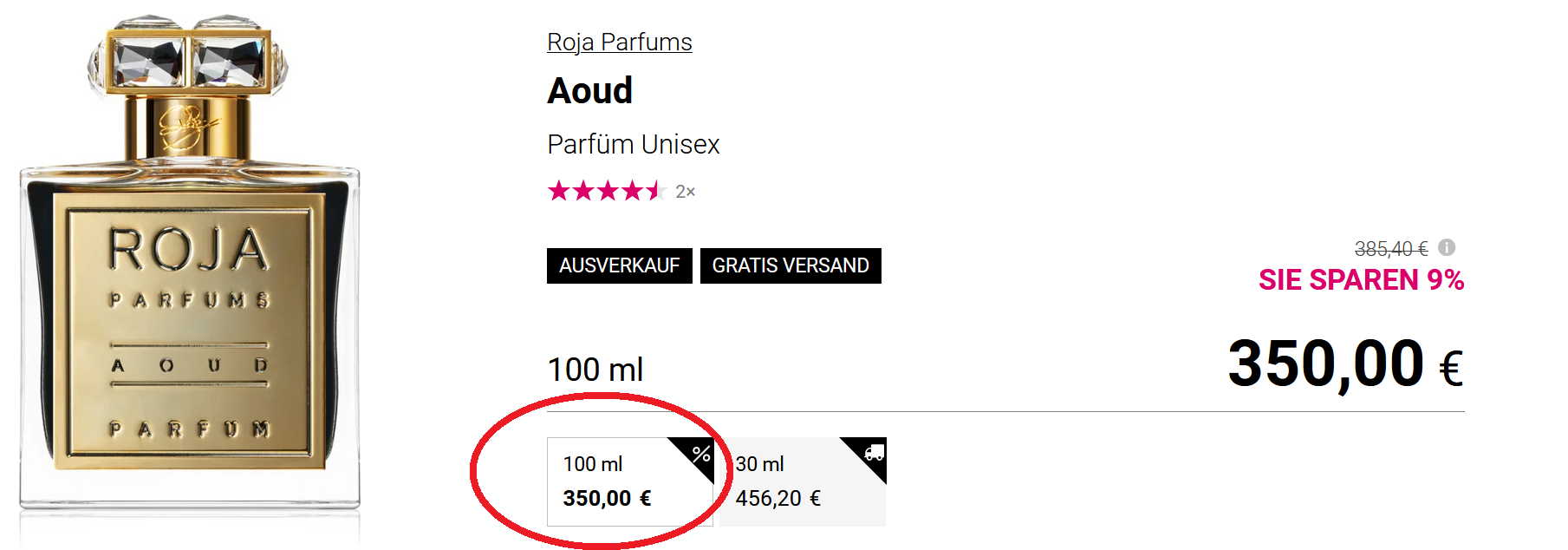Screen dimensions: 1568x550
Task: Click the Aoud product title
Action: point(589,91)
